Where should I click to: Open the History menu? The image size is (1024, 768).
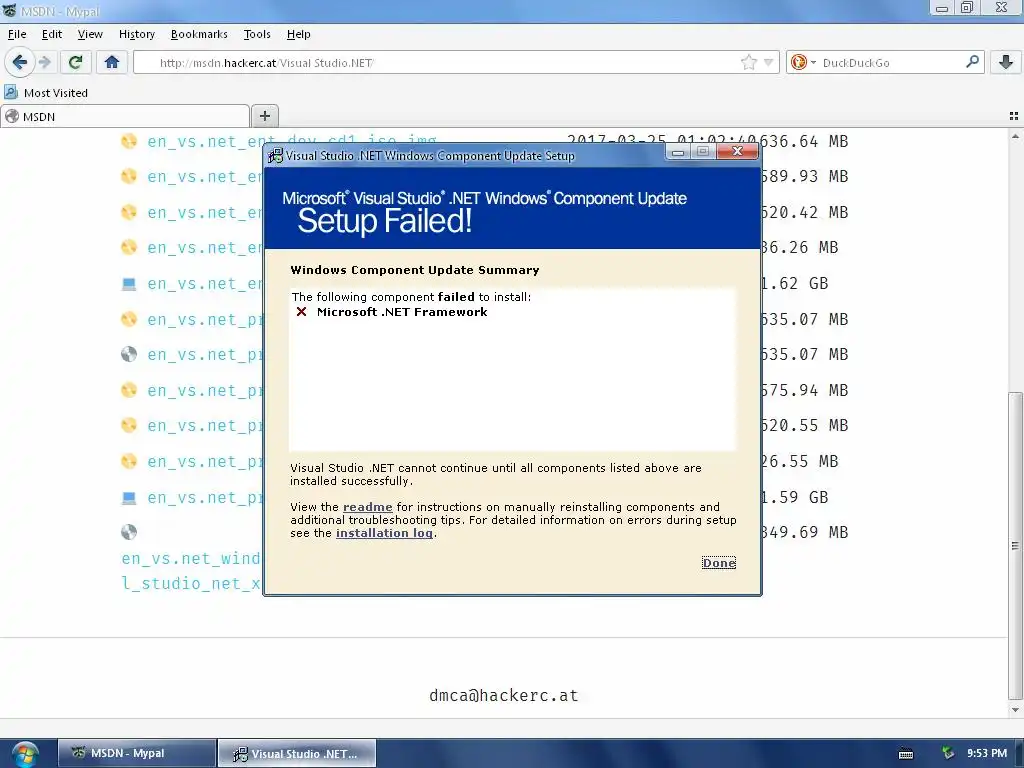136,34
